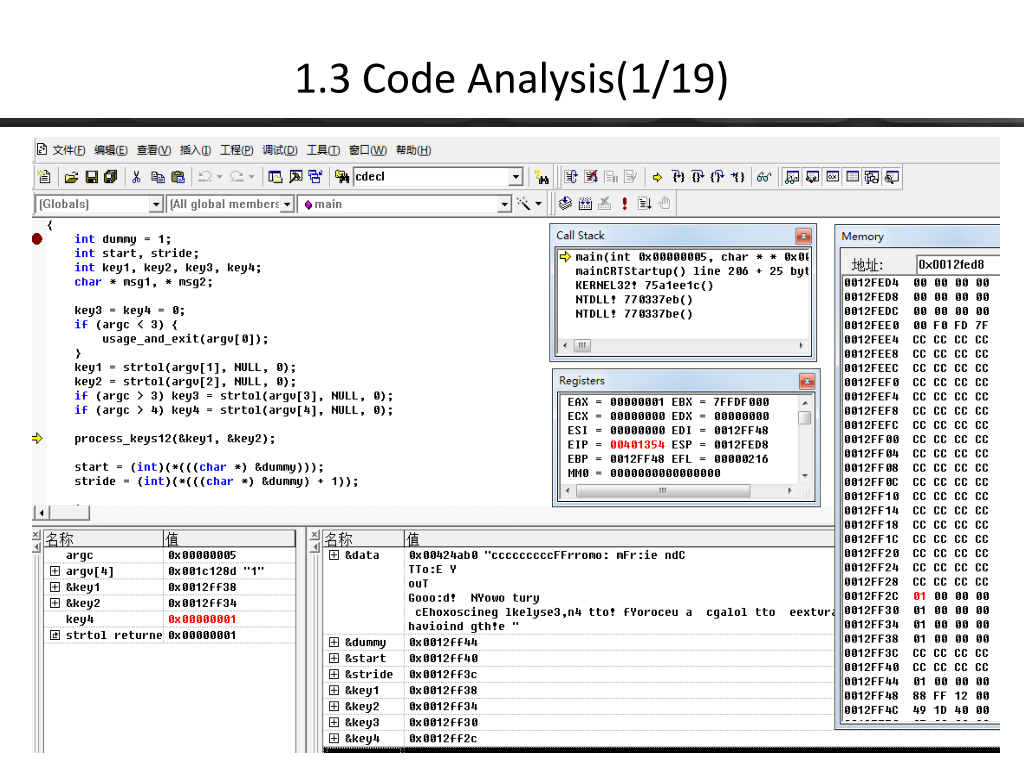Click the QuickWatch glasses icon

(763, 177)
